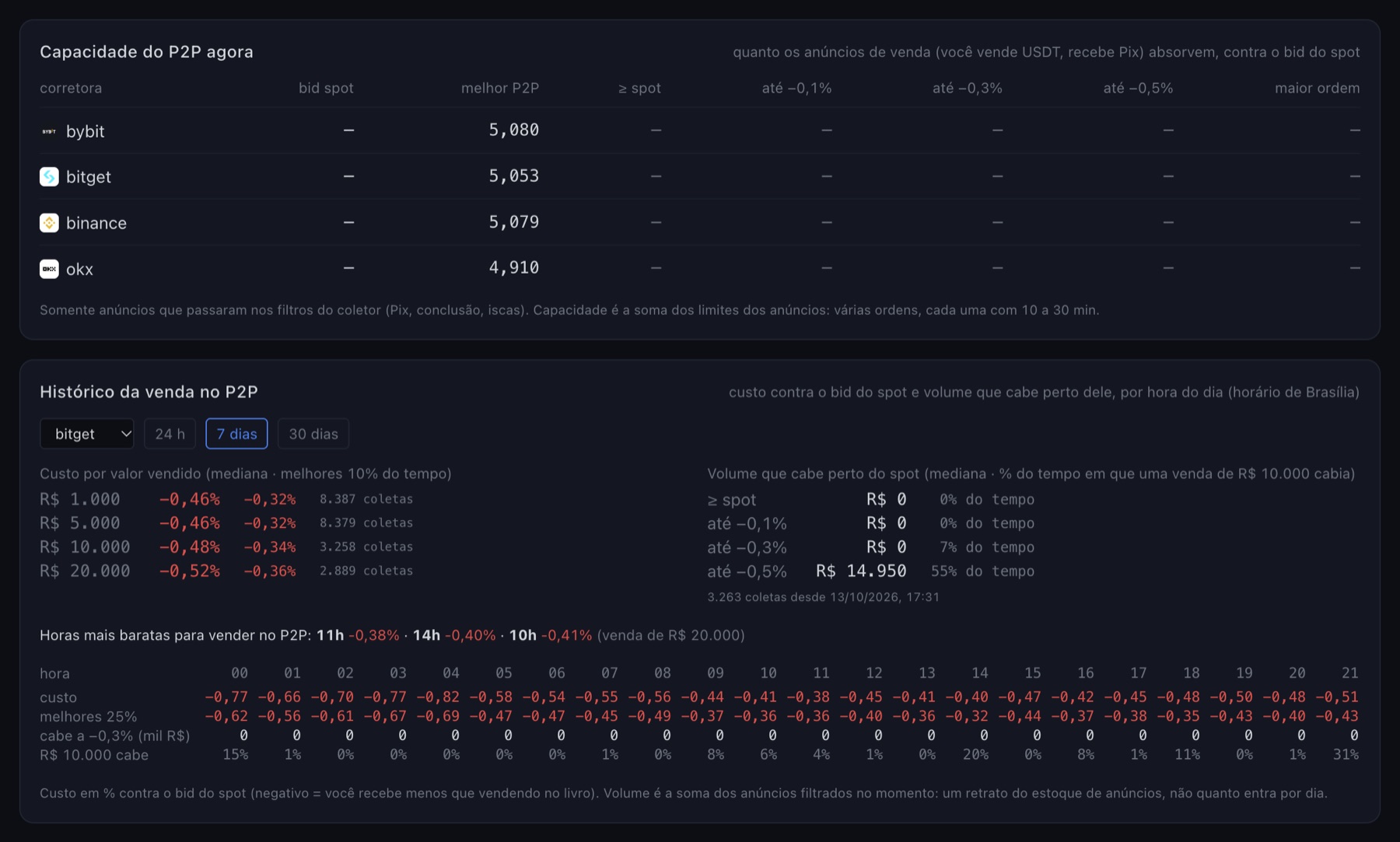Click custo value −0,82 under hour 04
Screen dimensions: 1400x842
tap(437, 697)
